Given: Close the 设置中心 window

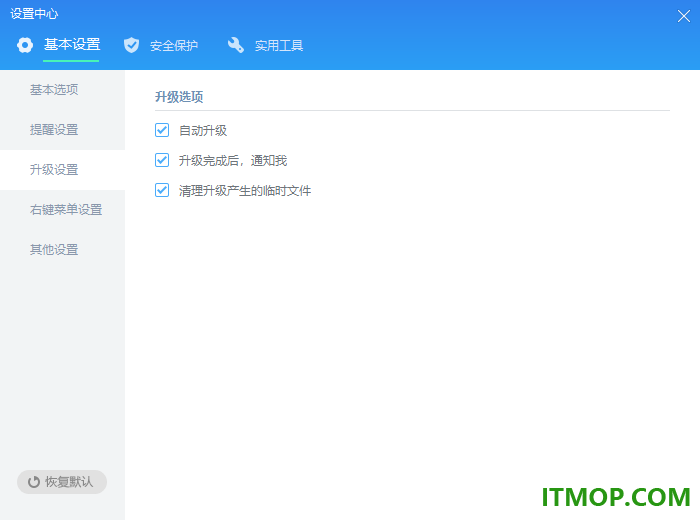Looking at the screenshot, I should (683, 16).
